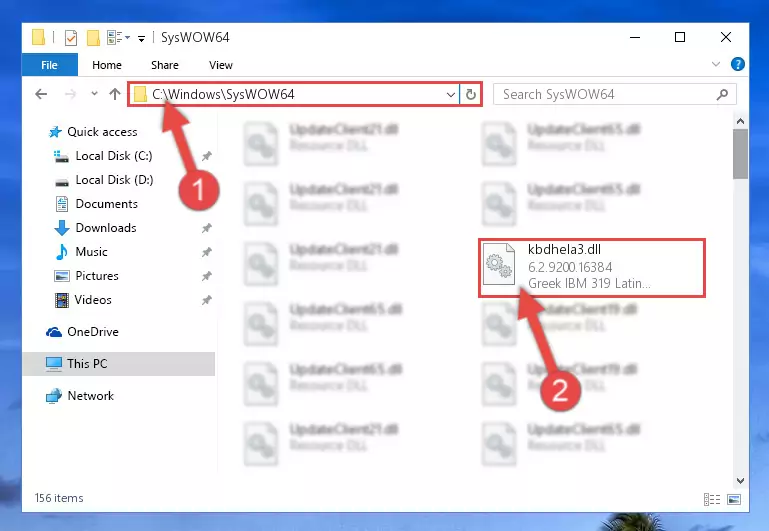This screenshot has width=769, height=531.
Task: Click the OneDrive cloud icon
Action: (54, 332)
